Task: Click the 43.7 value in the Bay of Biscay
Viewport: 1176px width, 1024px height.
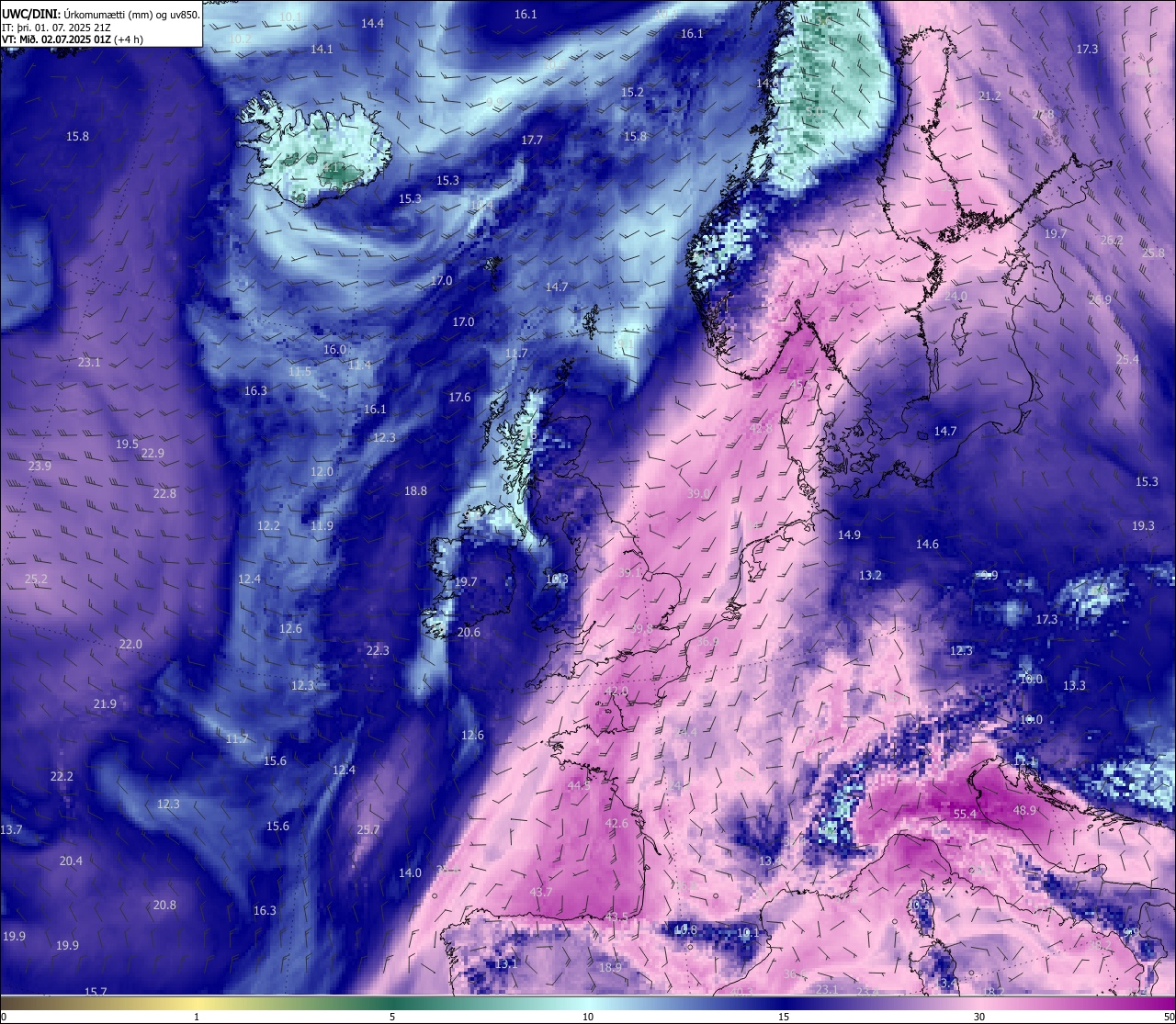Action: [541, 892]
